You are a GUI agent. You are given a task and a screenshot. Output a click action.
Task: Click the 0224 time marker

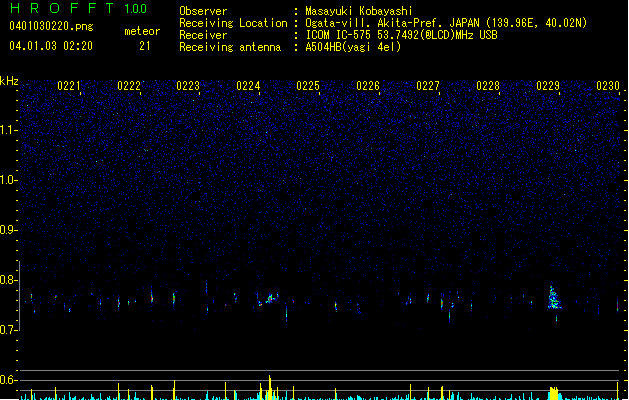click(x=248, y=86)
